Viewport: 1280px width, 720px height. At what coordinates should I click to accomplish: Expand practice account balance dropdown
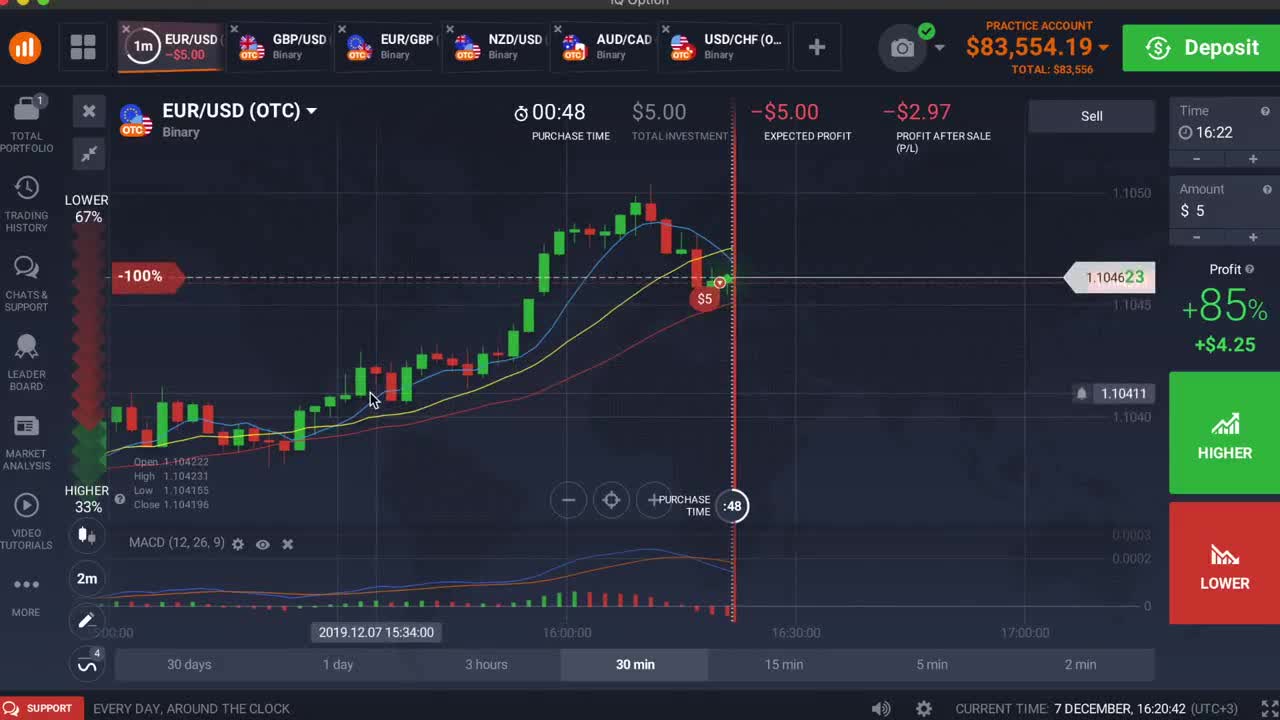1103,47
